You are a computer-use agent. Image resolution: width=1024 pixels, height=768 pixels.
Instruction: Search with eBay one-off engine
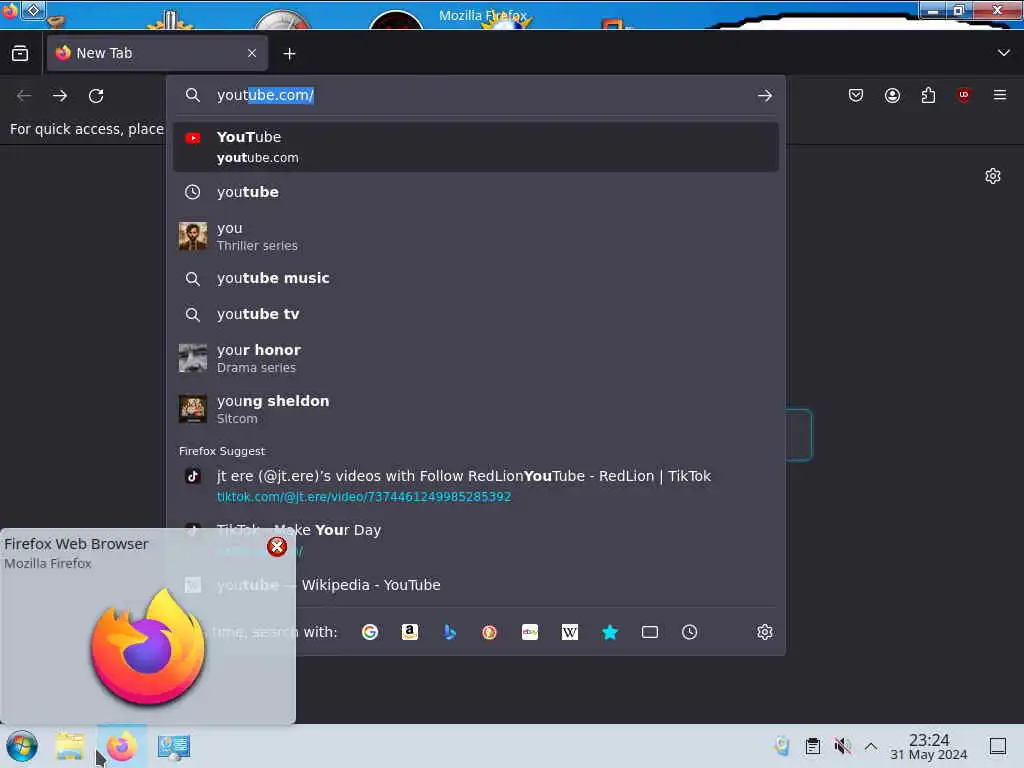[x=530, y=632]
